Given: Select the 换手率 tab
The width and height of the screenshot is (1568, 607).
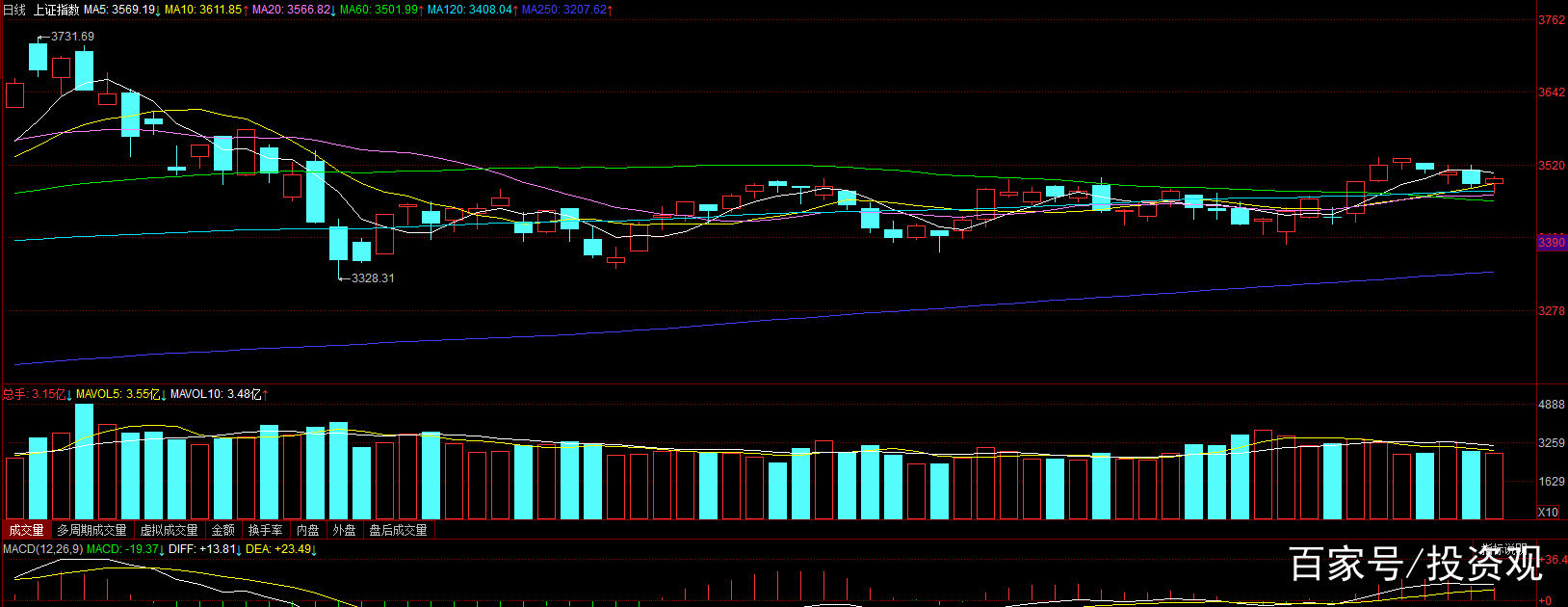Looking at the screenshot, I should pyautogui.click(x=265, y=530).
